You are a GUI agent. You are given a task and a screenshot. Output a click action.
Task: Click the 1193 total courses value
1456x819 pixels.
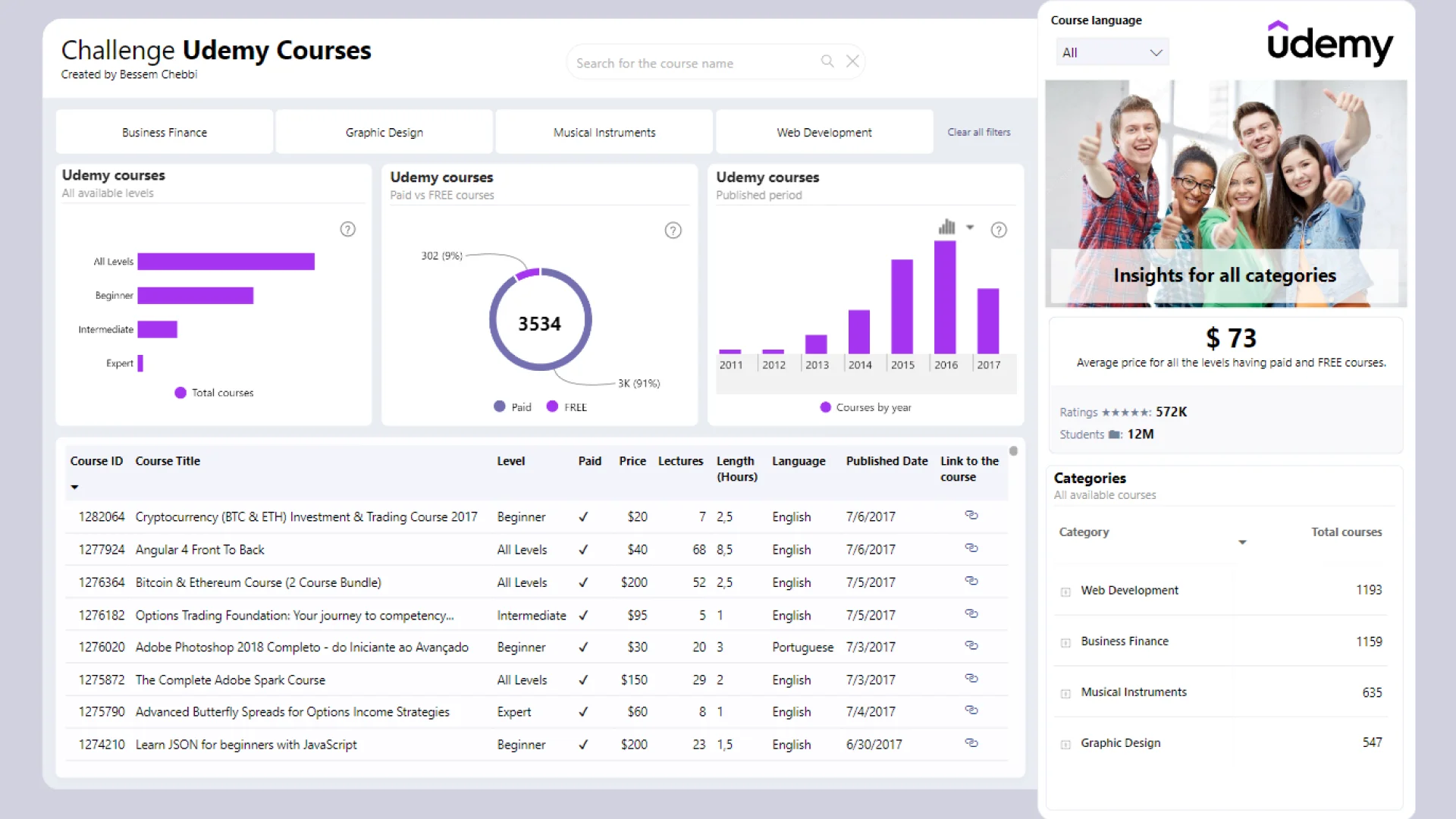pos(1369,590)
